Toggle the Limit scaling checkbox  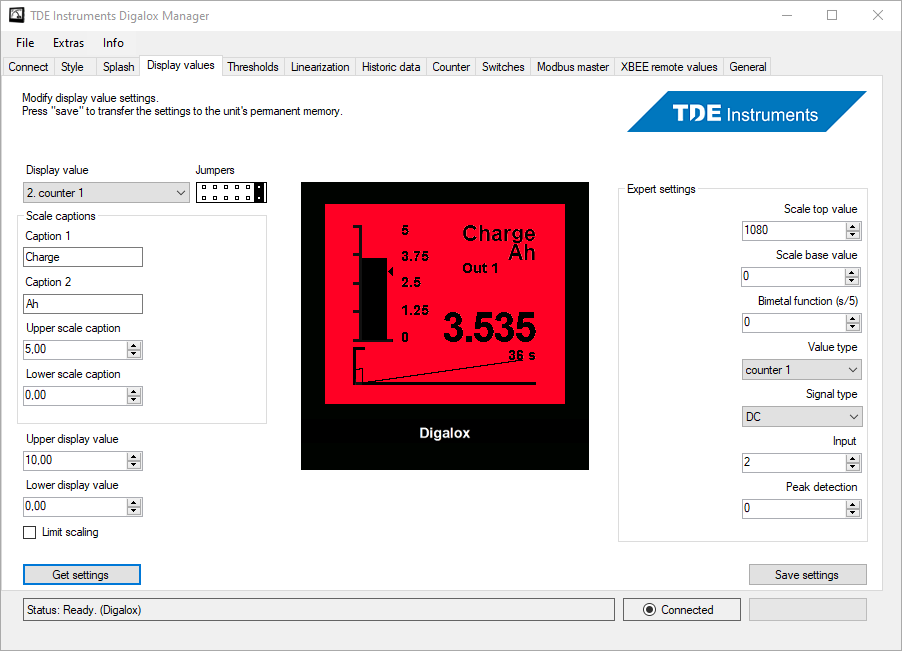pyautogui.click(x=29, y=533)
